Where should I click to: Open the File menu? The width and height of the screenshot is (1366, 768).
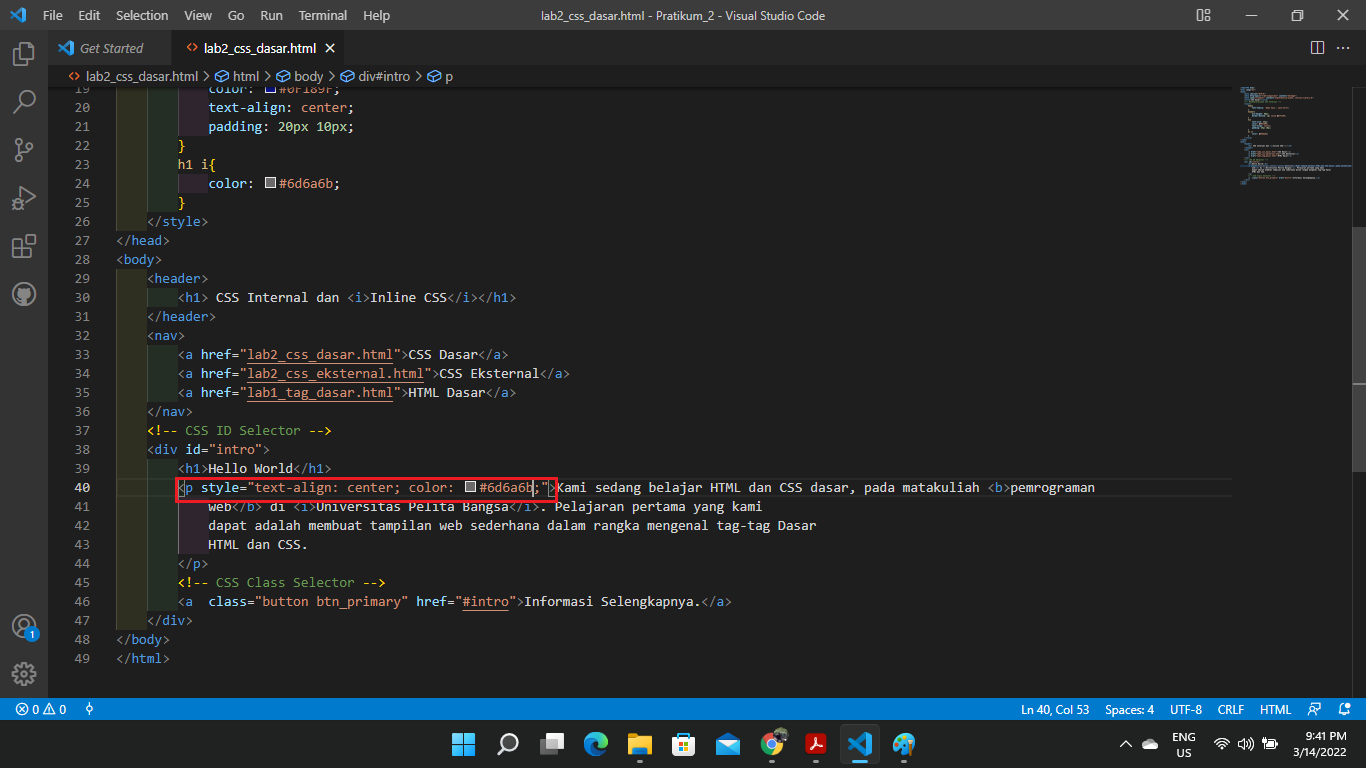53,15
